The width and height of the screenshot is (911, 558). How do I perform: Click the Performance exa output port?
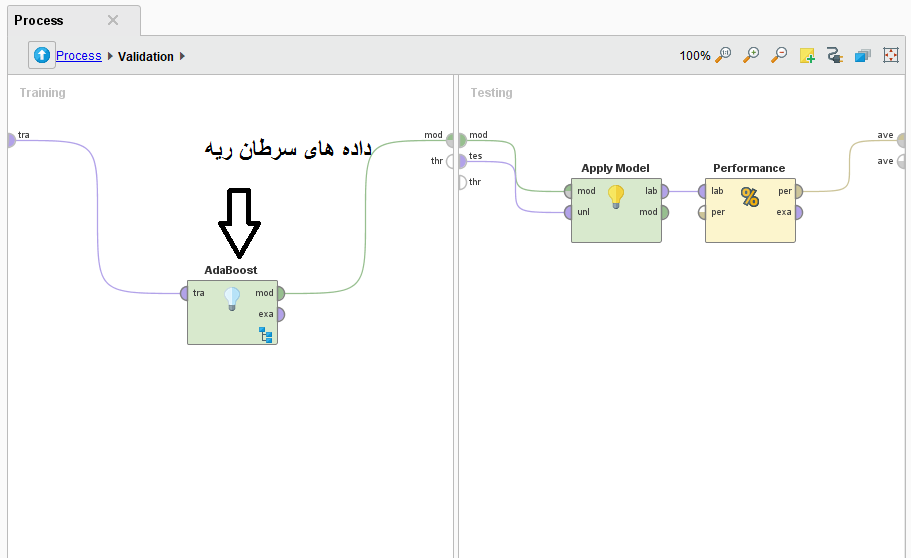[x=798, y=212]
